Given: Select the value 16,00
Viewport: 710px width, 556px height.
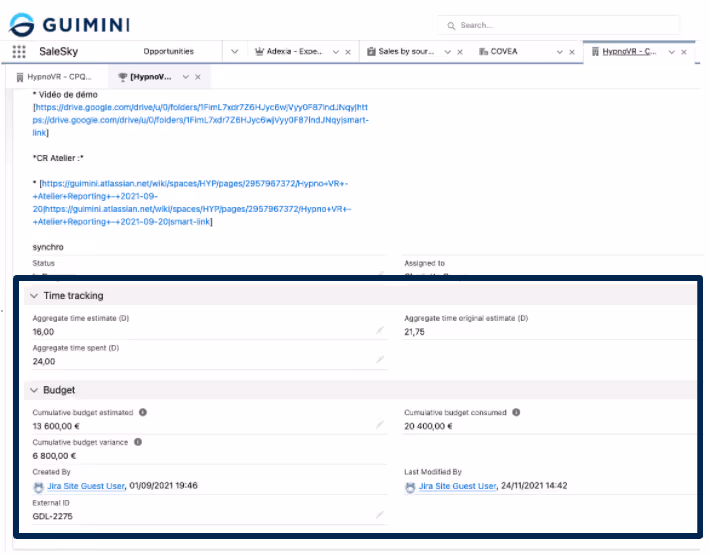Looking at the screenshot, I should 43,332.
